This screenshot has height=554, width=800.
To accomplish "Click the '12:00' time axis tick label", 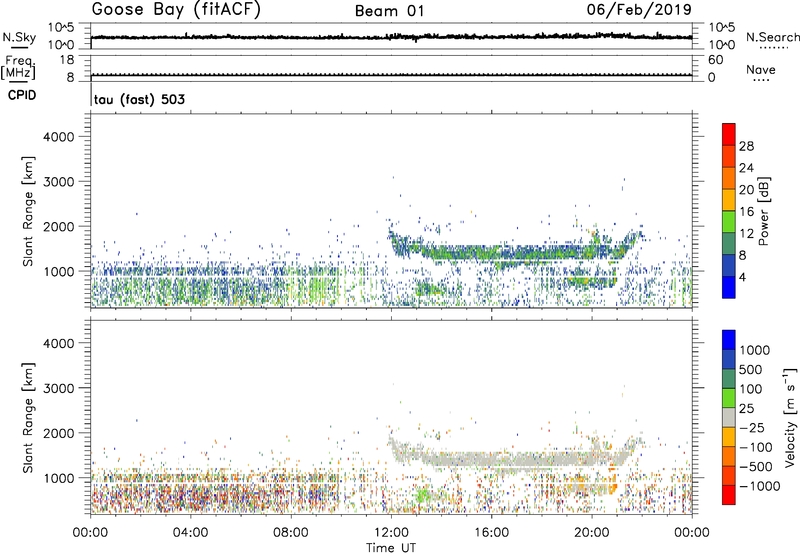I will [x=391, y=533].
